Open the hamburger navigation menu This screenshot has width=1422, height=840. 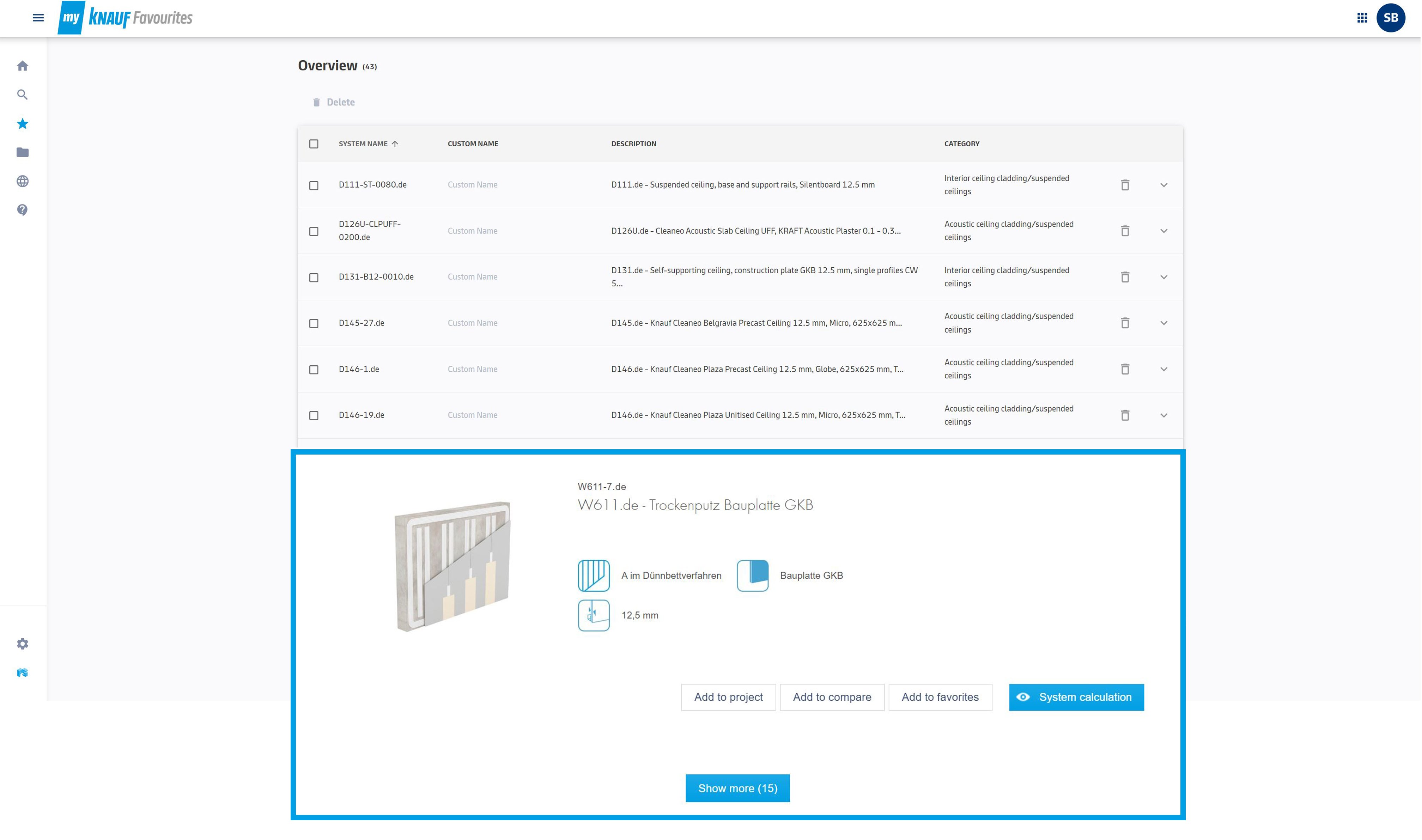[38, 18]
